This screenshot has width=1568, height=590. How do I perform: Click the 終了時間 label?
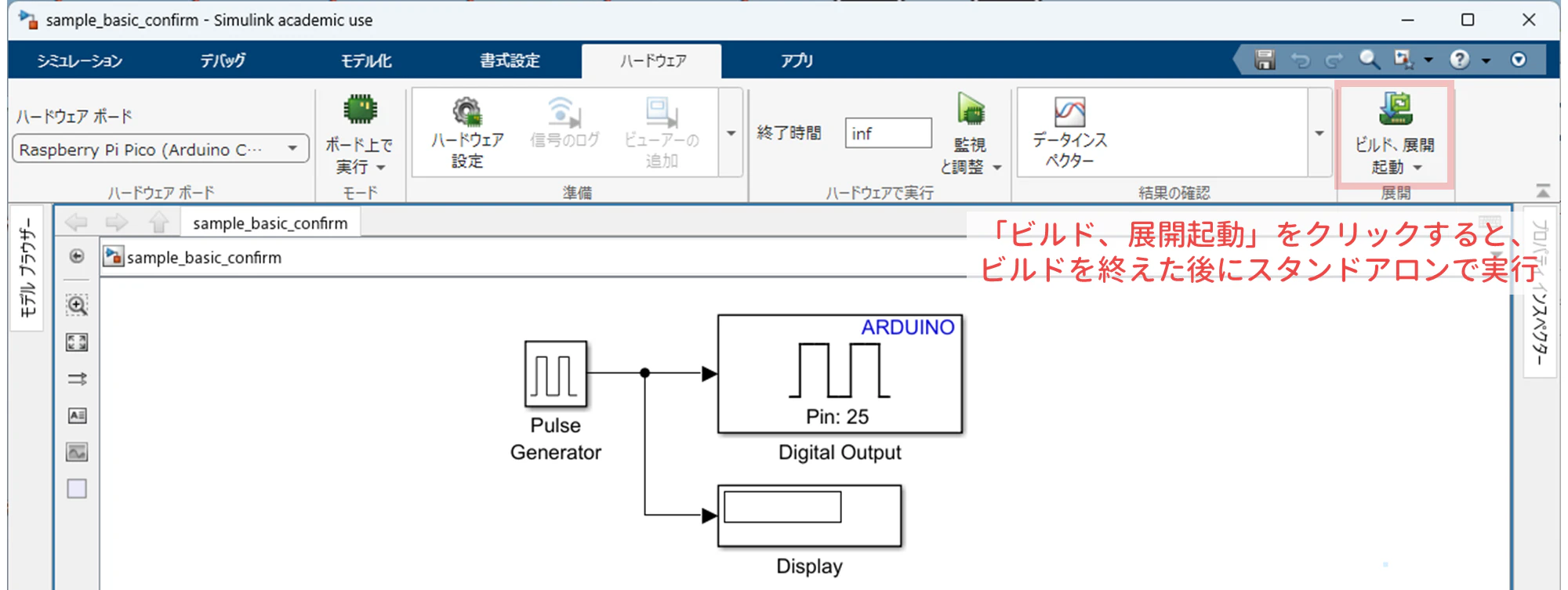point(789,133)
